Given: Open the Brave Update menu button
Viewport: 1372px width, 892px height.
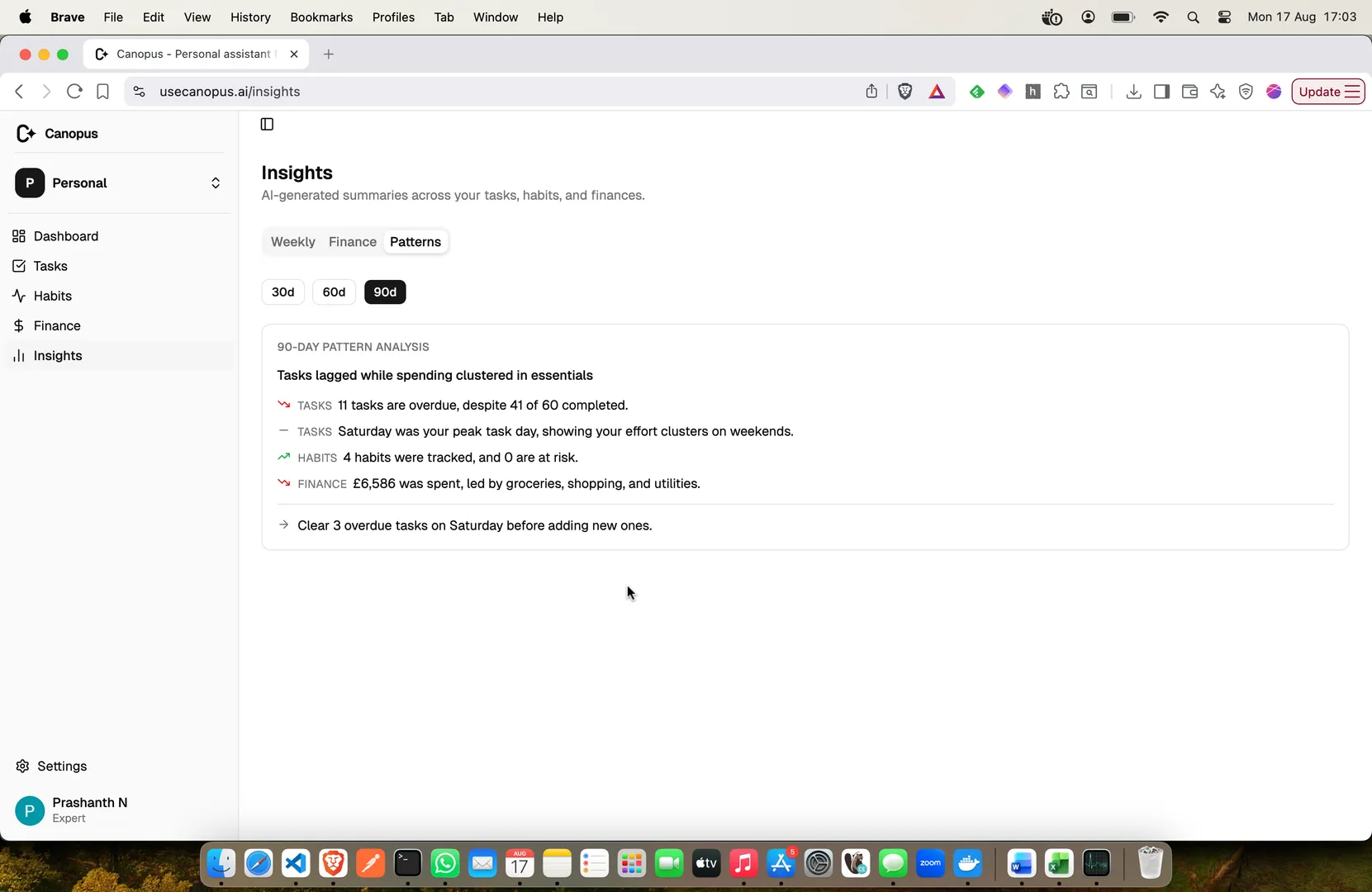Looking at the screenshot, I should click(1328, 92).
